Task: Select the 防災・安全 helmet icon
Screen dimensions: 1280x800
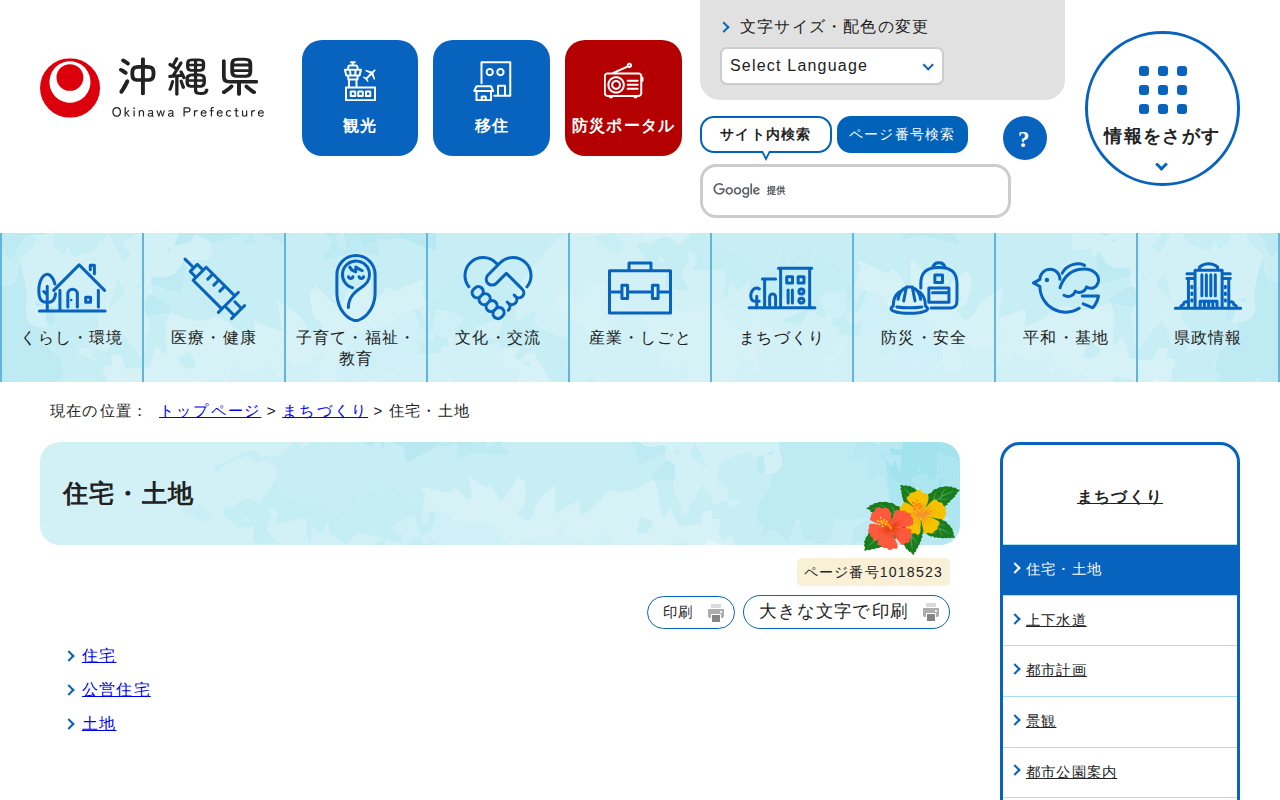Action: click(x=924, y=288)
